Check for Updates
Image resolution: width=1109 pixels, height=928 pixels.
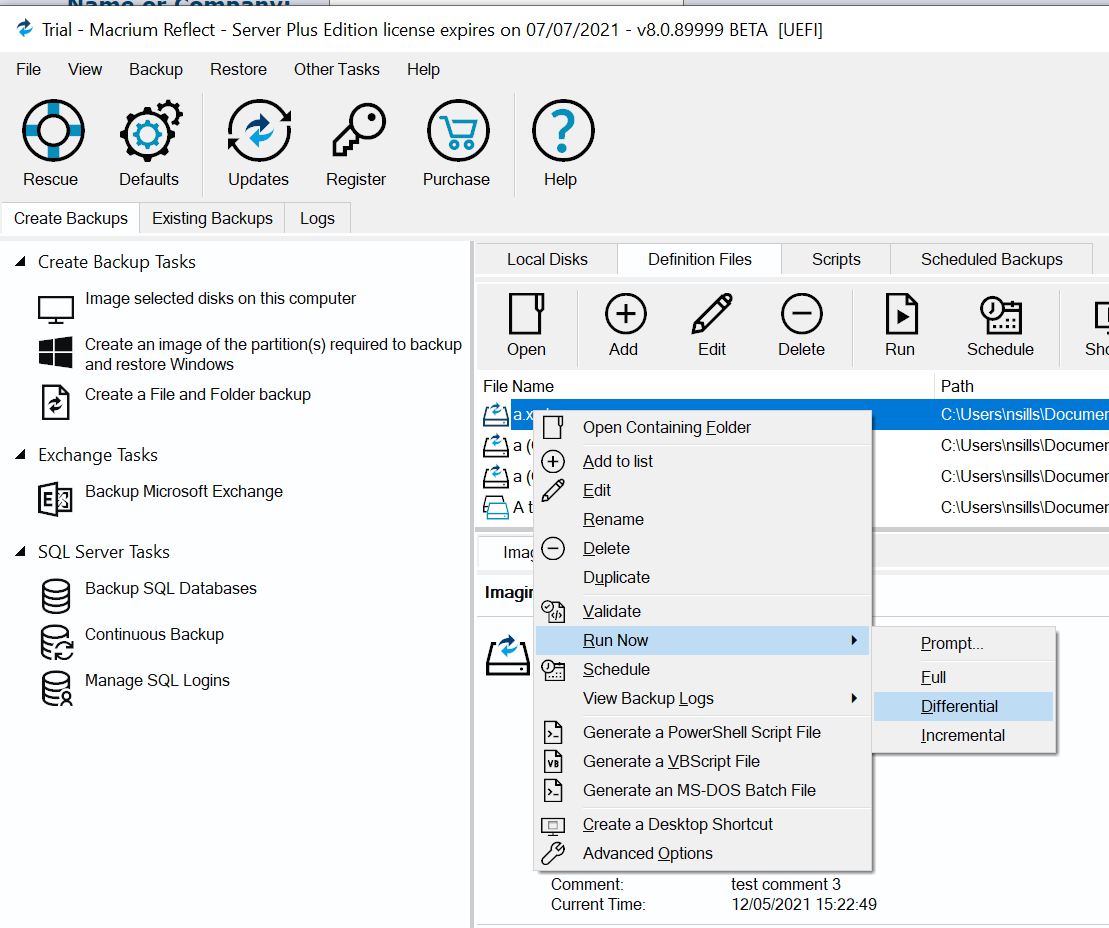pos(259,130)
